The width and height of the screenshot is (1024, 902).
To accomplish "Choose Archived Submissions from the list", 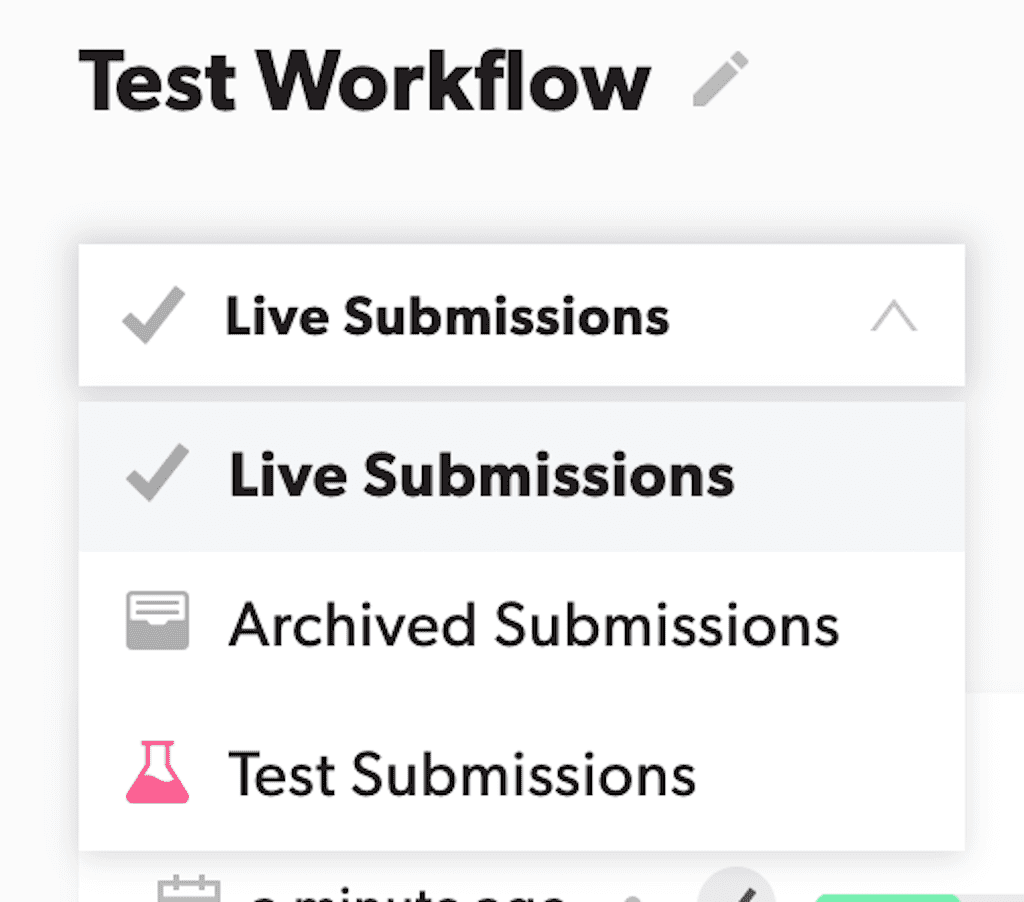I will coord(533,625).
